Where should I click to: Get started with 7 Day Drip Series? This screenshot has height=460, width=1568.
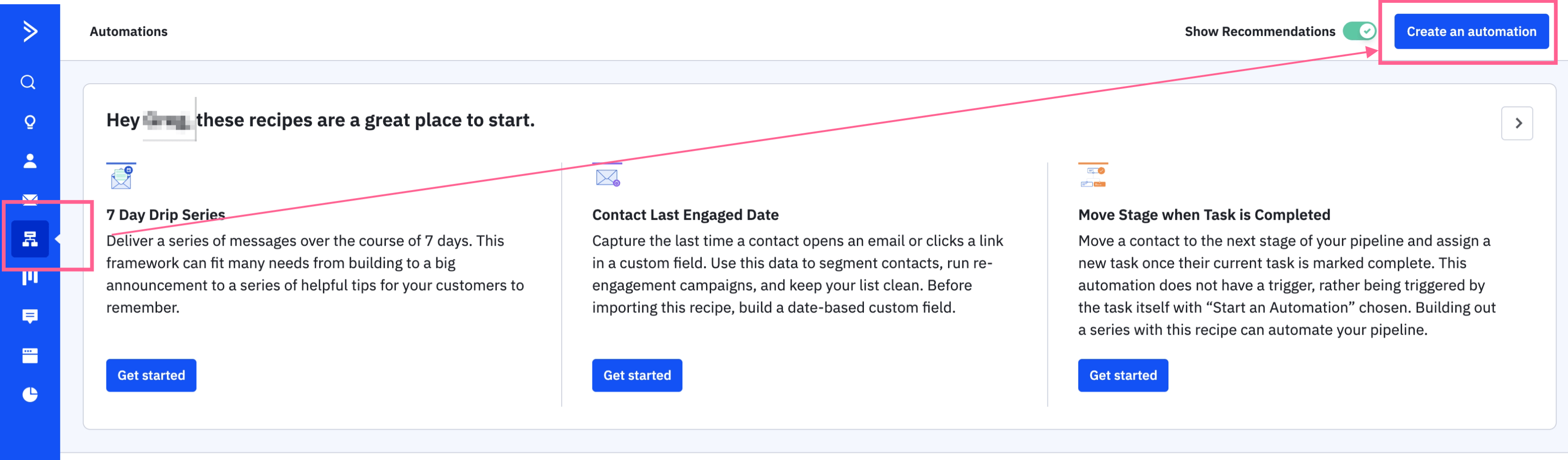[x=151, y=375]
